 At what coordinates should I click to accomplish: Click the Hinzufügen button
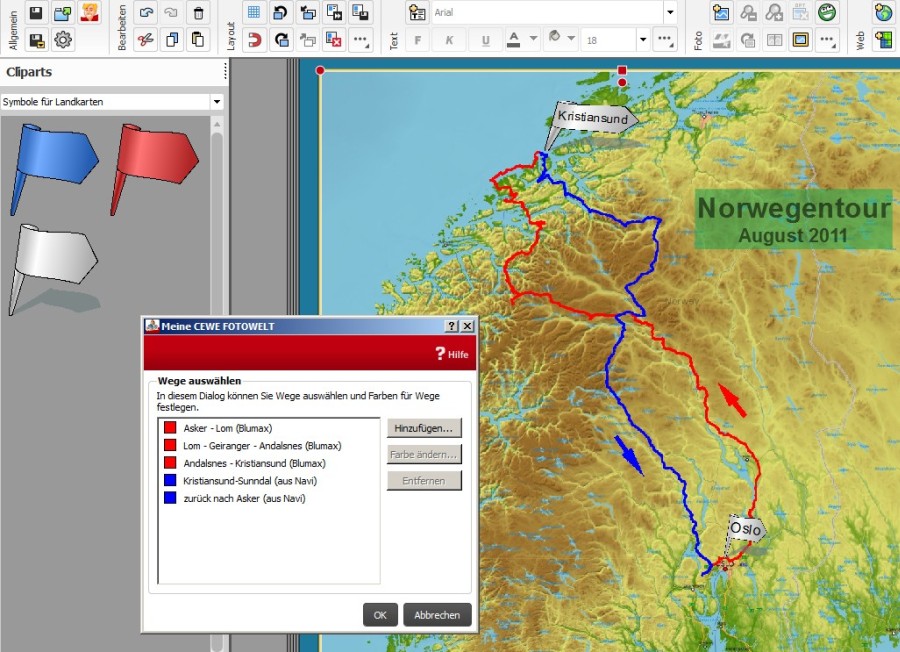point(424,428)
